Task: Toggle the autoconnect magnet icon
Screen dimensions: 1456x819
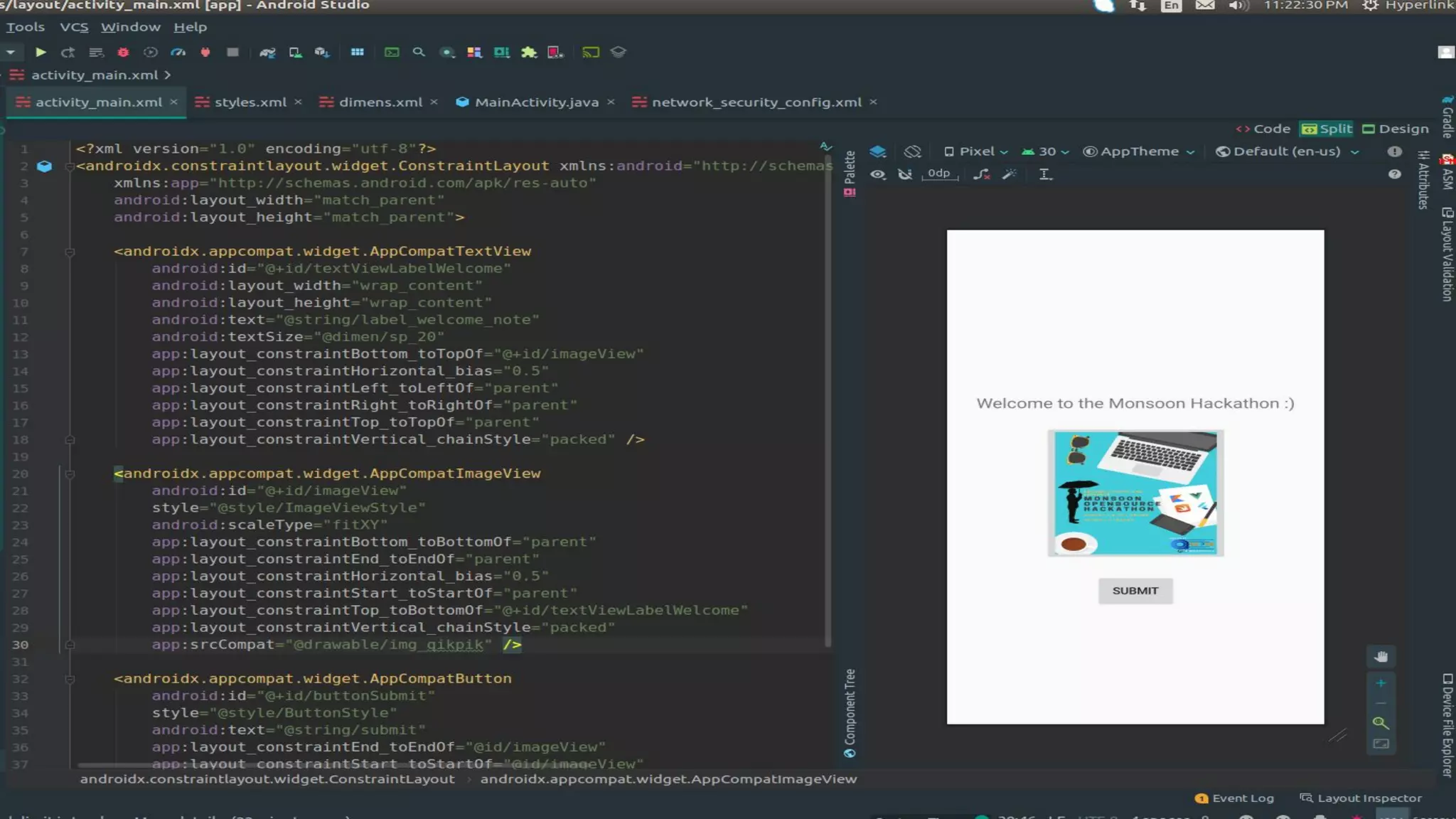Action: [x=904, y=174]
